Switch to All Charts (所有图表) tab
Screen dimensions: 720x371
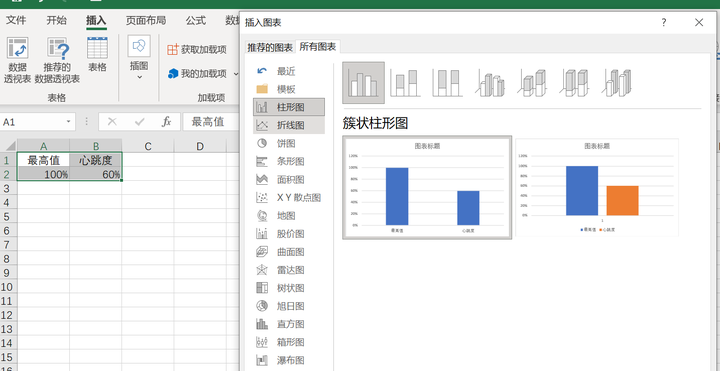[x=318, y=47]
